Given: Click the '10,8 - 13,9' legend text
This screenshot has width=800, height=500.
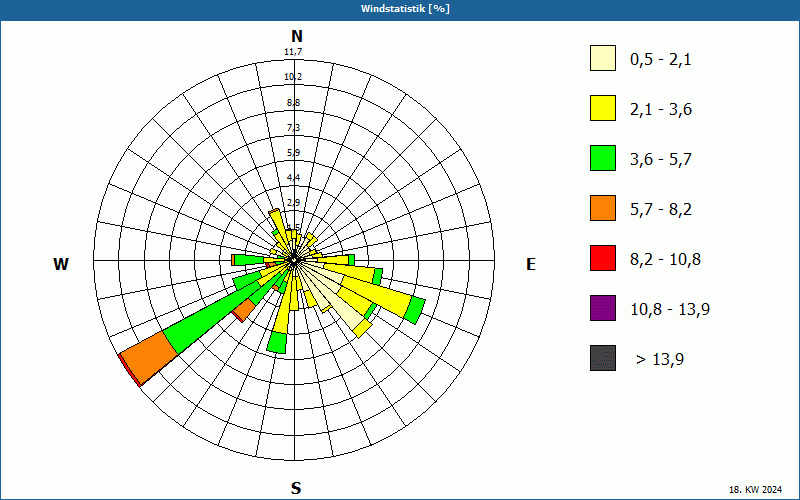Looking at the screenshot, I should (670, 310).
